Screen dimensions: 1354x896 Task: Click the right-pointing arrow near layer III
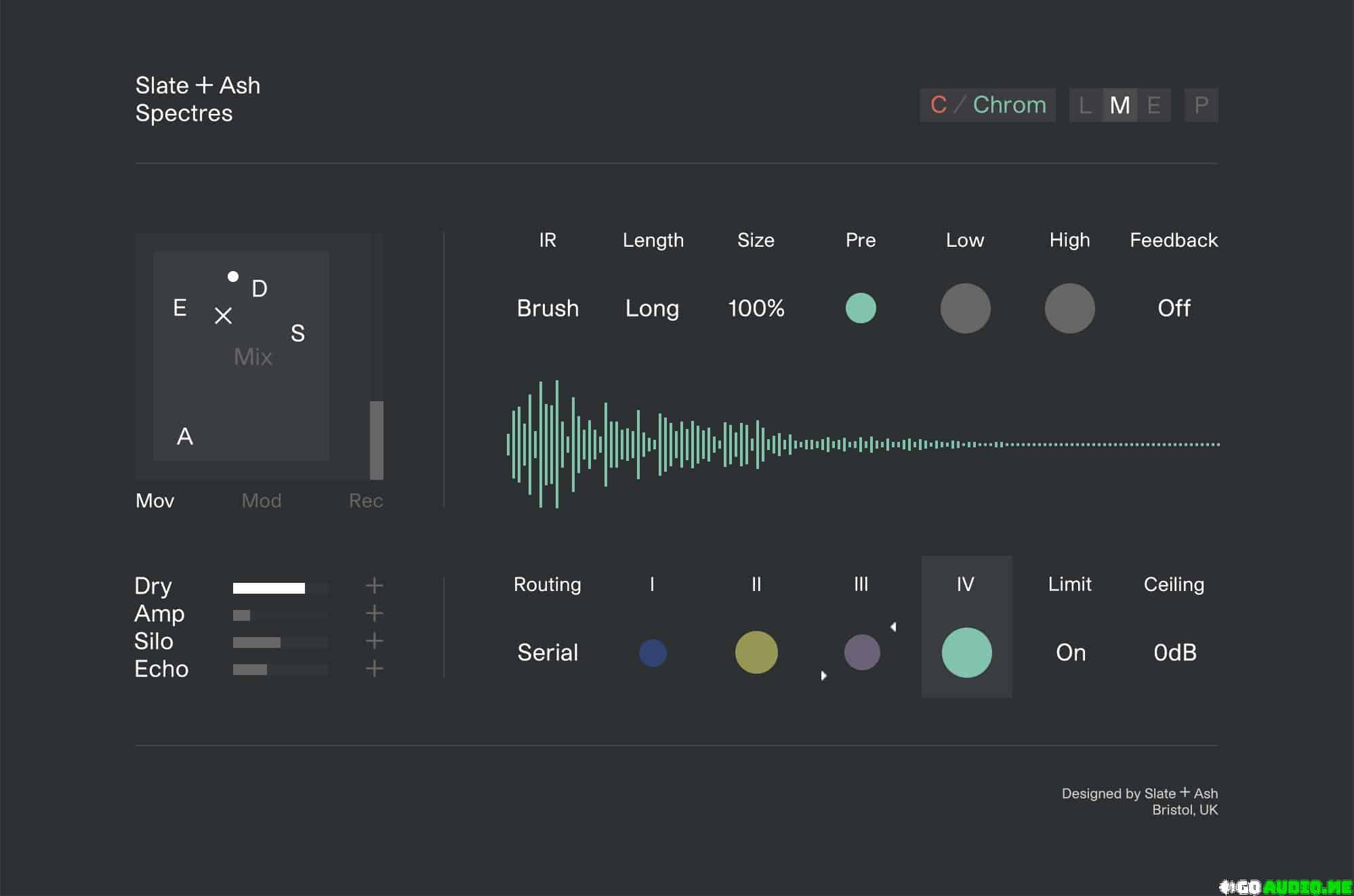pos(823,676)
